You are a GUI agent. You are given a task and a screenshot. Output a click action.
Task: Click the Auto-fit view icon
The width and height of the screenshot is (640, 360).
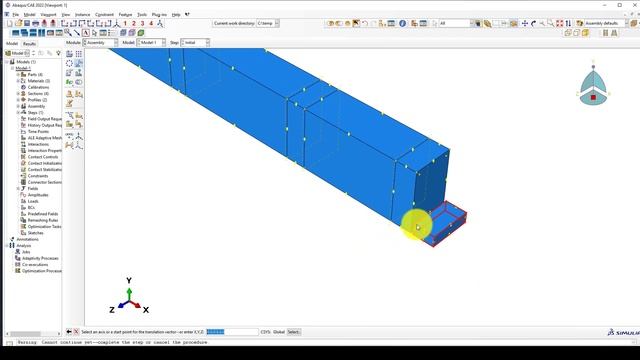(x=560, y=24)
